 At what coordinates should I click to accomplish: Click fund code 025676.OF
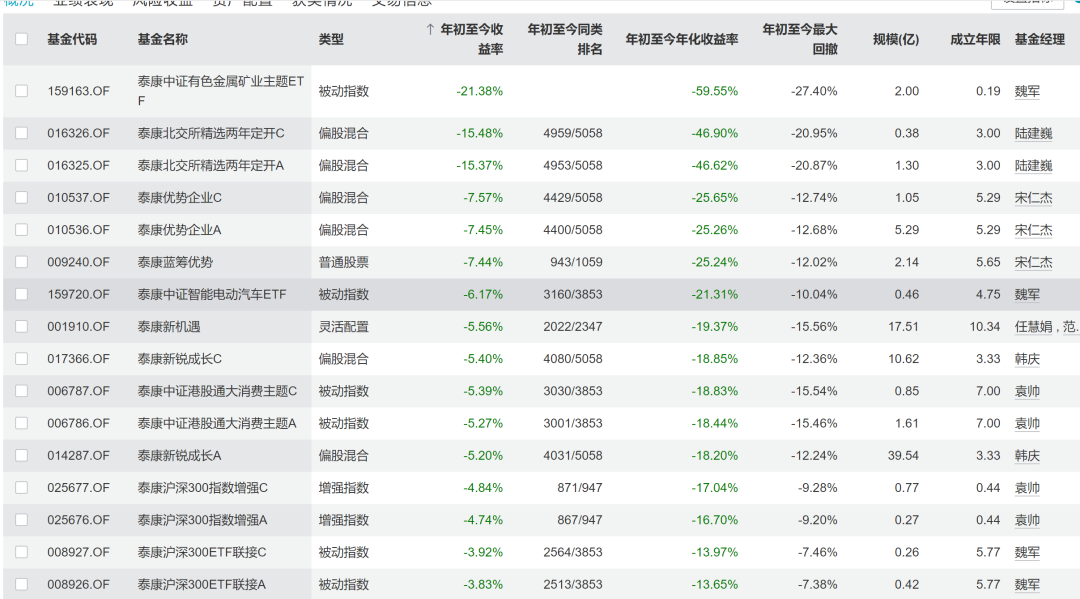click(78, 520)
